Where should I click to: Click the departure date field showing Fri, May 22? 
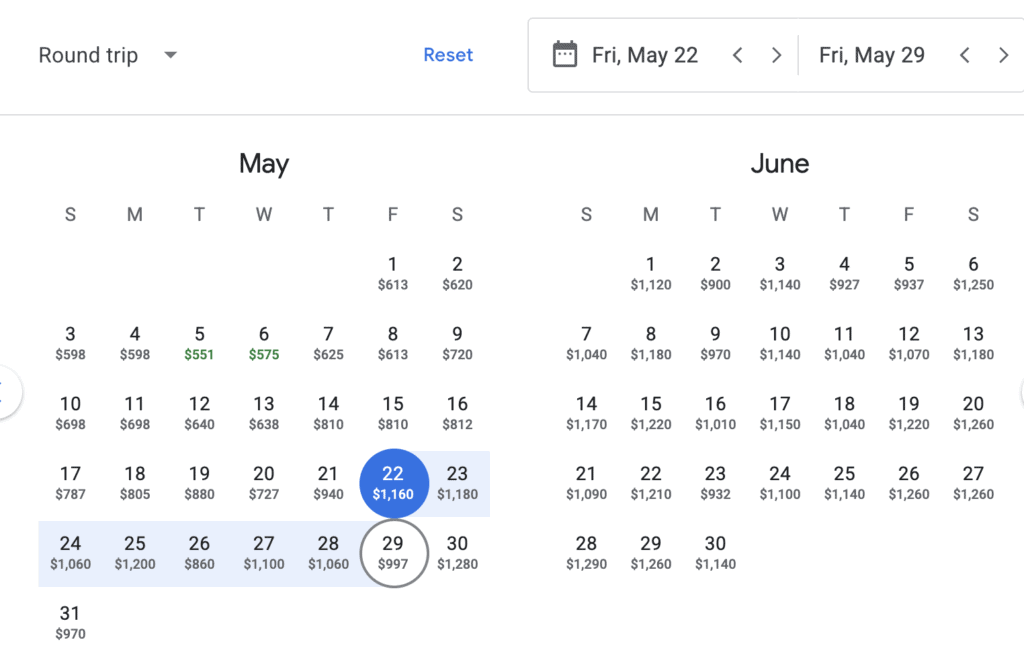point(645,55)
